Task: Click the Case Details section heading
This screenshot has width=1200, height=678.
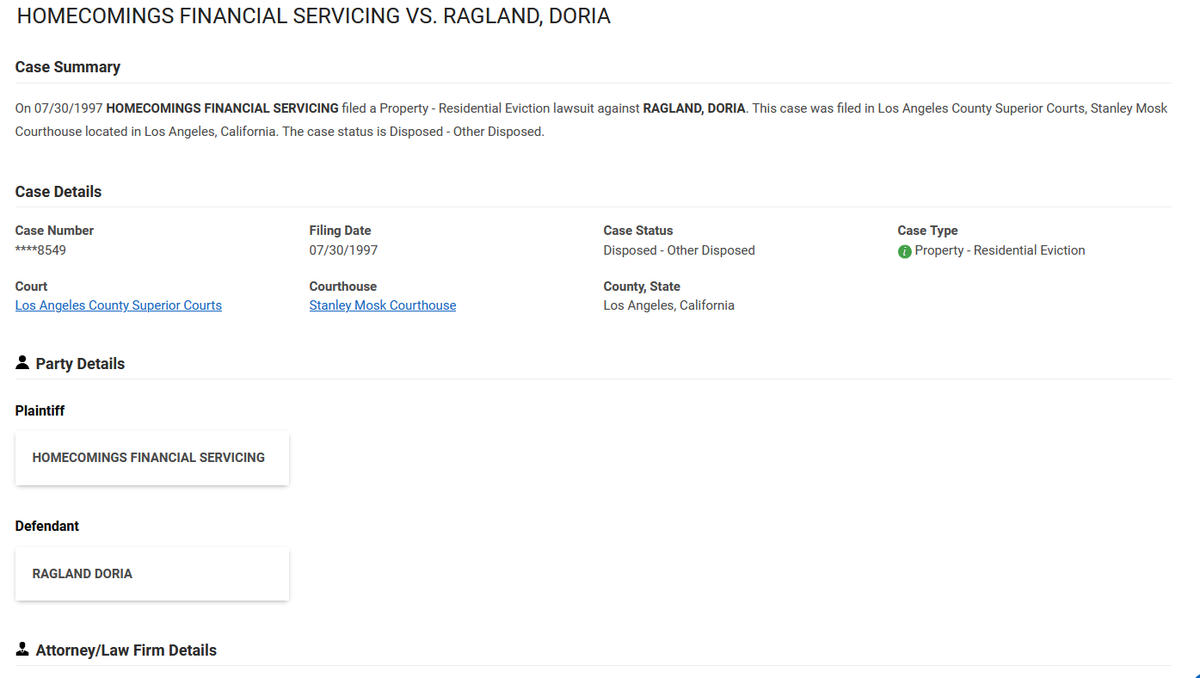Action: 58,192
